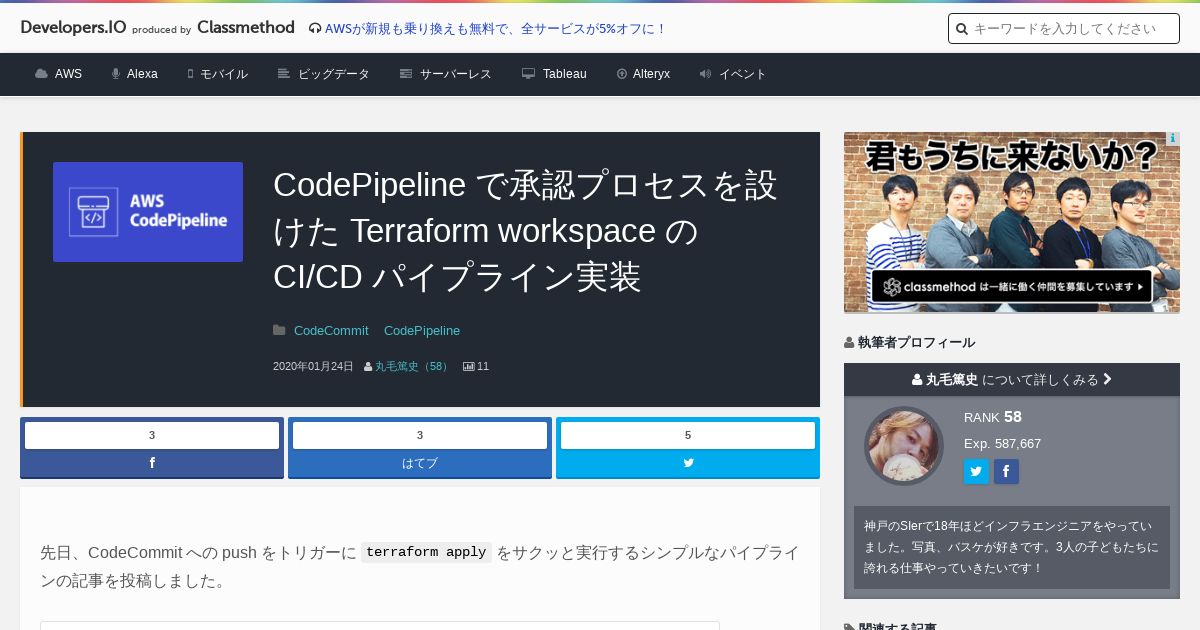Open the サーバーレス menu item
The image size is (1200, 630).
pyautogui.click(x=456, y=74)
